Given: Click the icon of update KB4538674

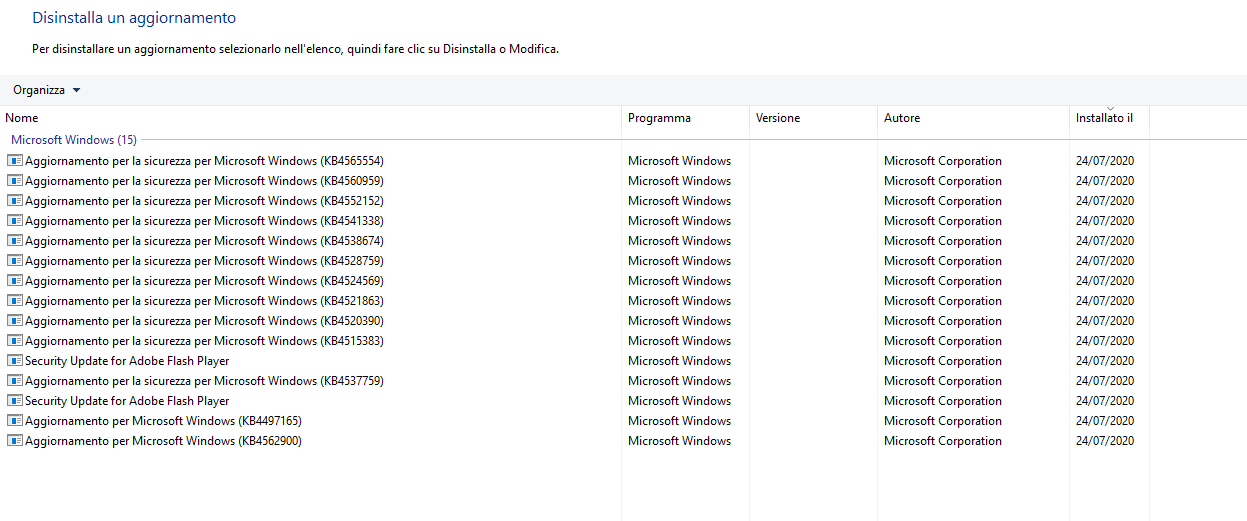Looking at the screenshot, I should click(15, 241).
